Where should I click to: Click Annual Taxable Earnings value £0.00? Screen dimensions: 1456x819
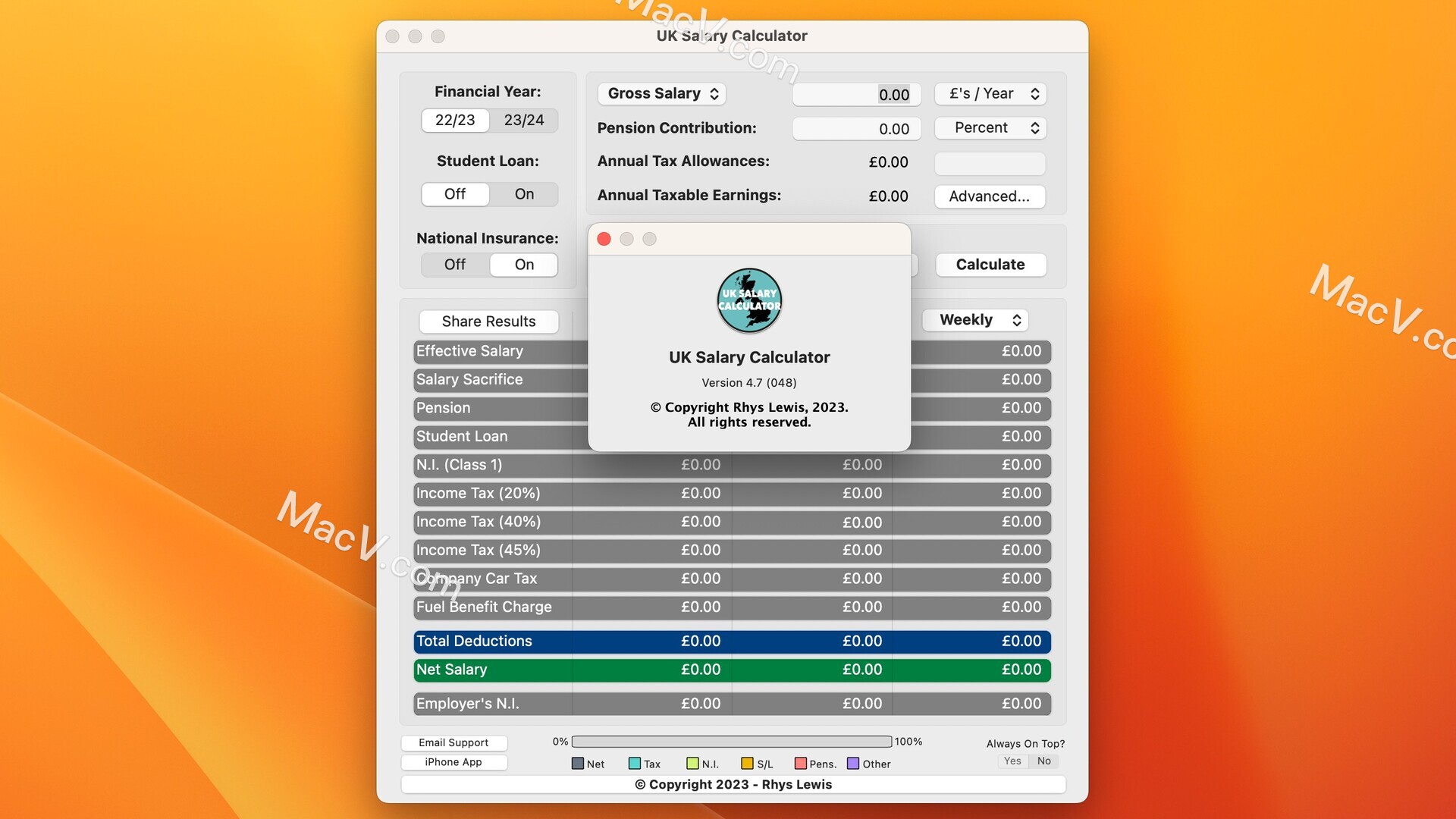tap(888, 196)
